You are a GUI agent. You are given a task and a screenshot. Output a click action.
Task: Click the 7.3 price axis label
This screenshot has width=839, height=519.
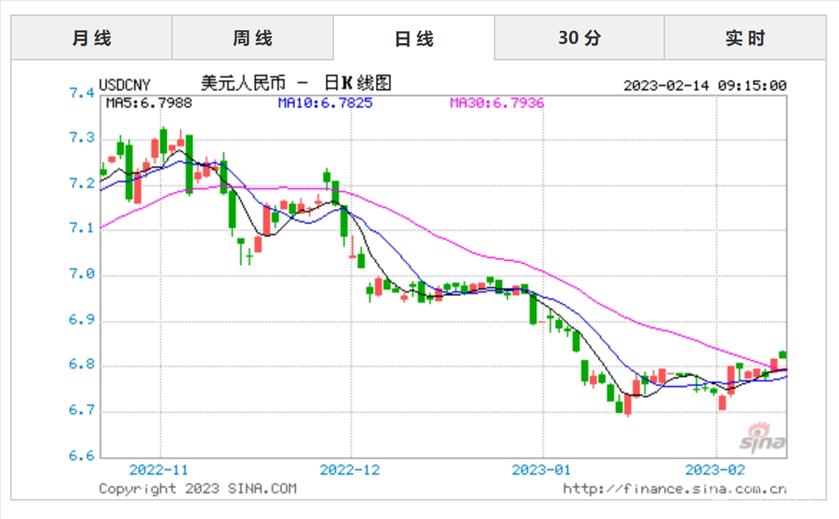(x=82, y=138)
